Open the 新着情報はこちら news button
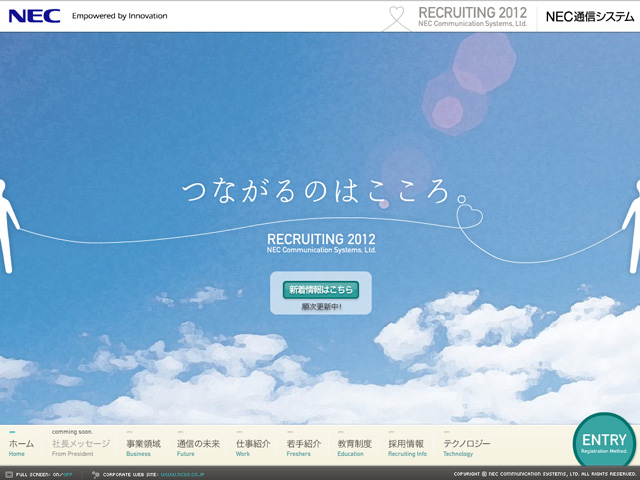Viewport: 640px width, 480px height. click(321, 290)
